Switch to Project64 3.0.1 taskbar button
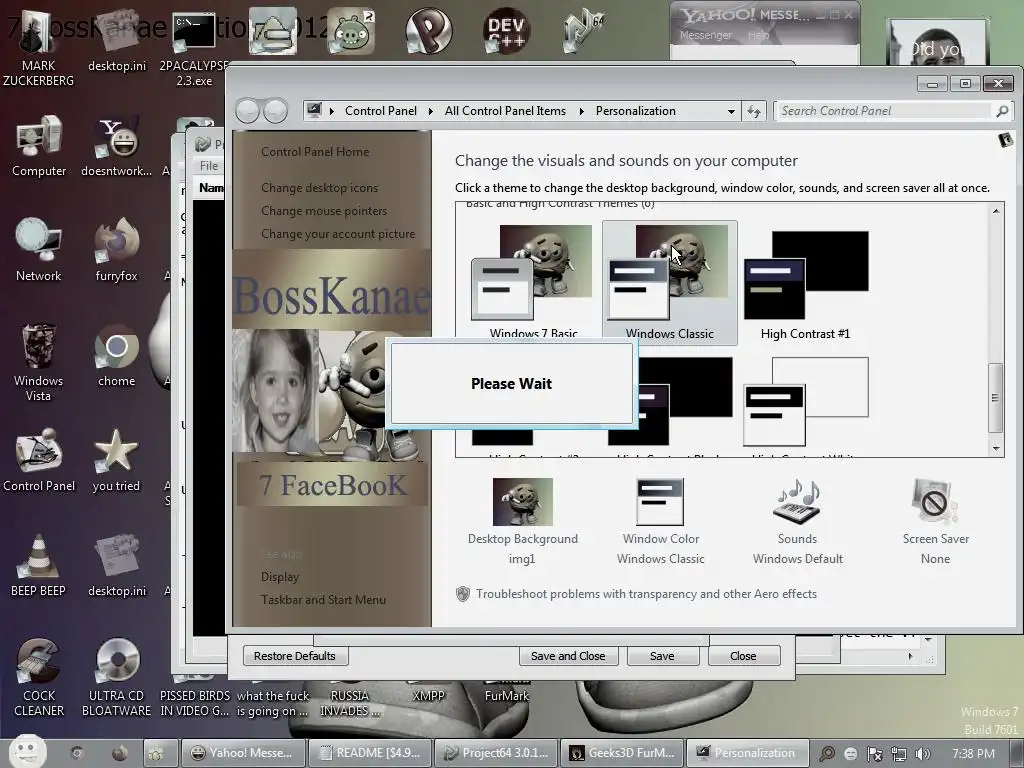The width and height of the screenshot is (1024, 768). coord(496,752)
